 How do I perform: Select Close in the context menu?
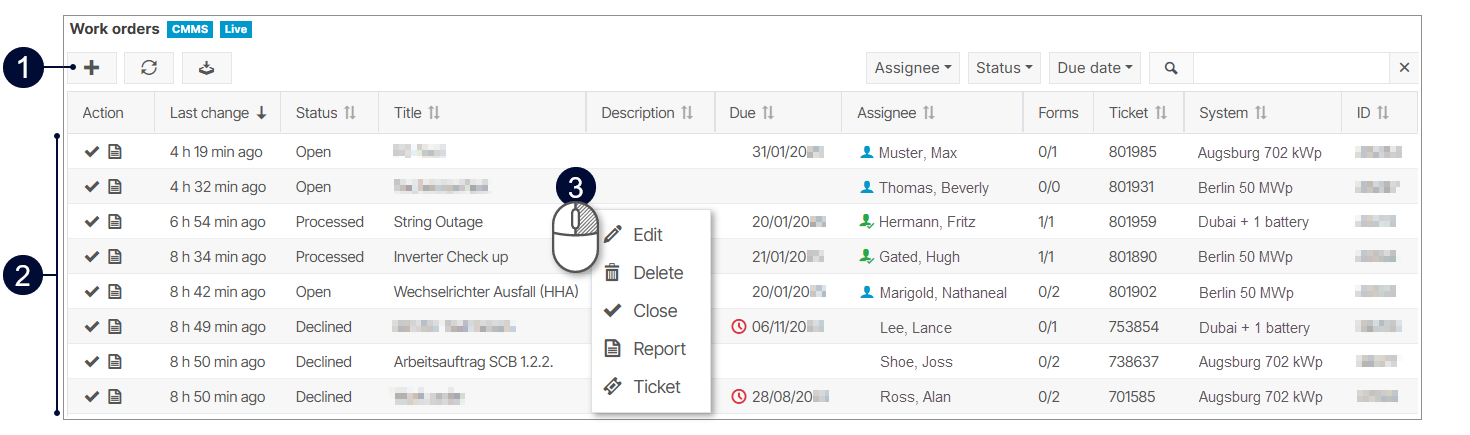coord(654,311)
